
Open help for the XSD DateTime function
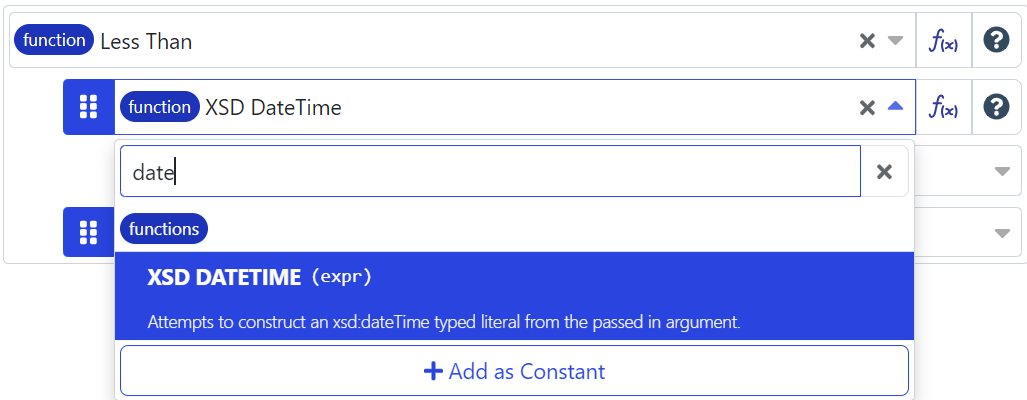[996, 107]
